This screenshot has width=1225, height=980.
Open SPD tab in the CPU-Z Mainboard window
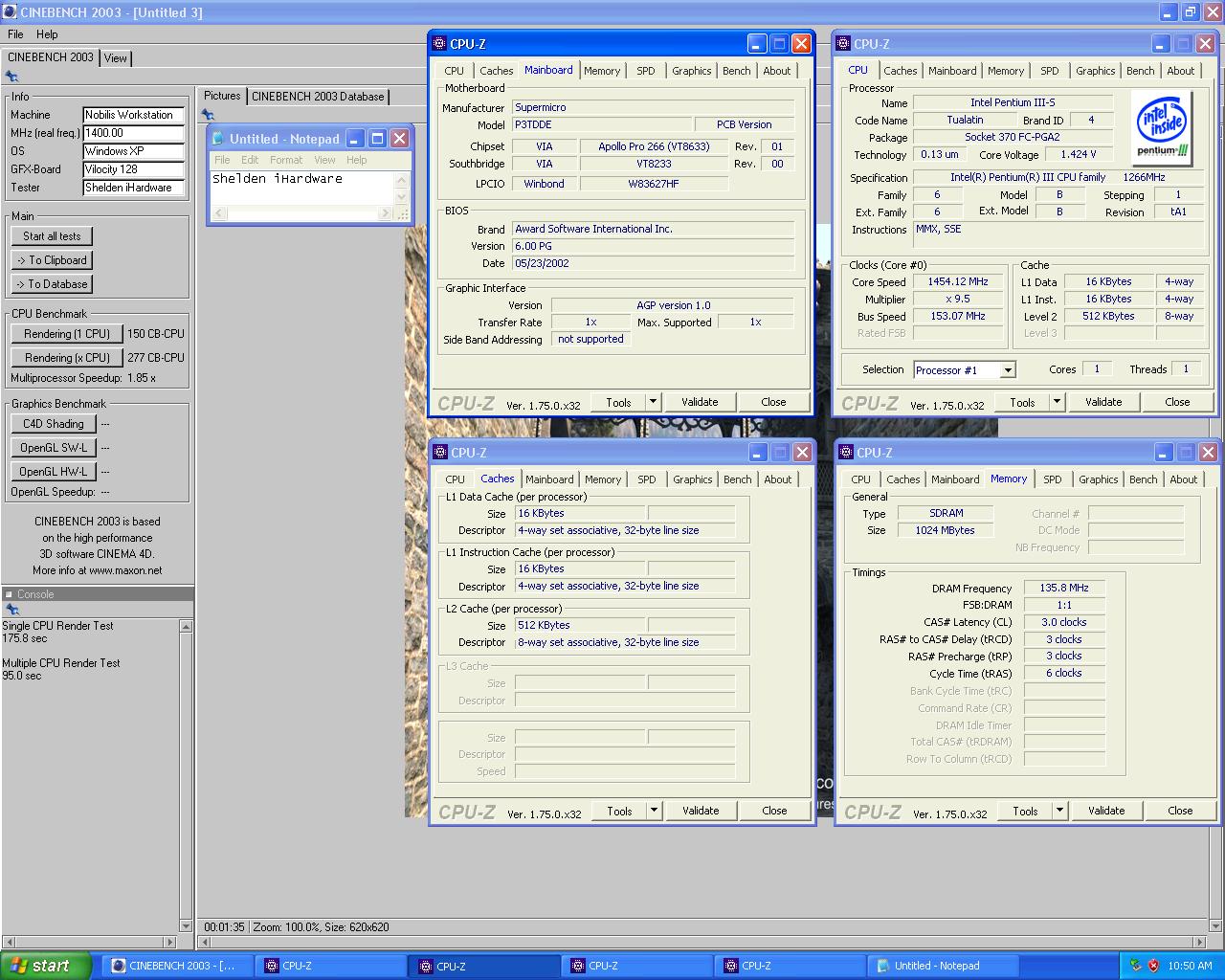point(646,71)
